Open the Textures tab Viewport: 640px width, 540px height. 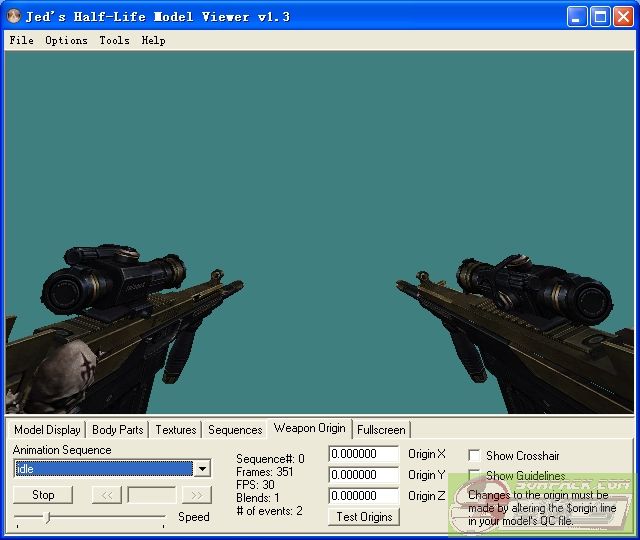(176, 430)
